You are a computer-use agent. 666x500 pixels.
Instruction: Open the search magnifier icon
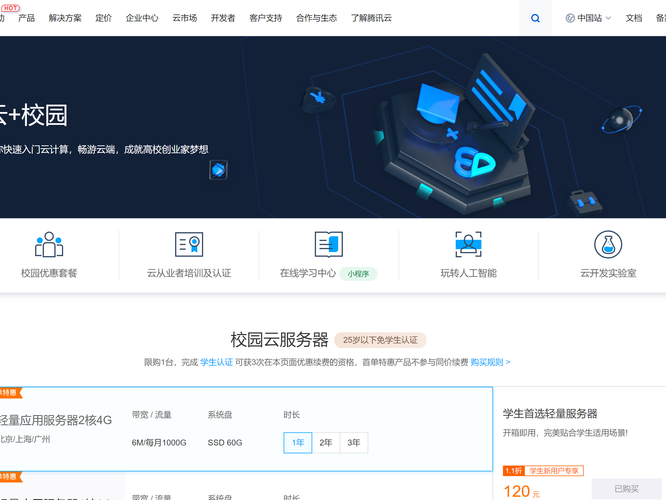[535, 18]
